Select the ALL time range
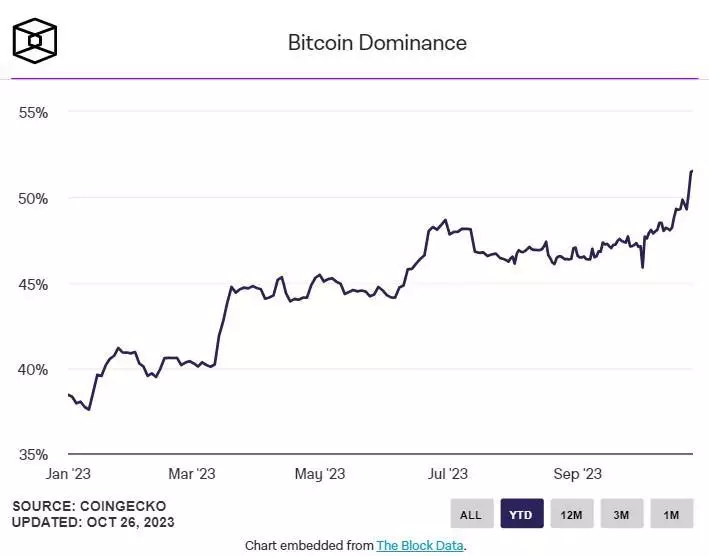709x556 pixels. point(471,514)
